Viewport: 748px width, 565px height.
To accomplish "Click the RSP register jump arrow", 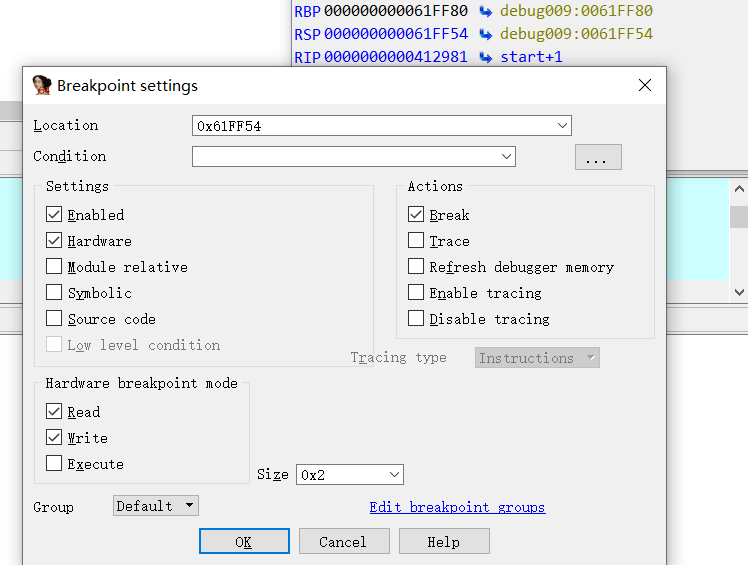I will [486, 34].
